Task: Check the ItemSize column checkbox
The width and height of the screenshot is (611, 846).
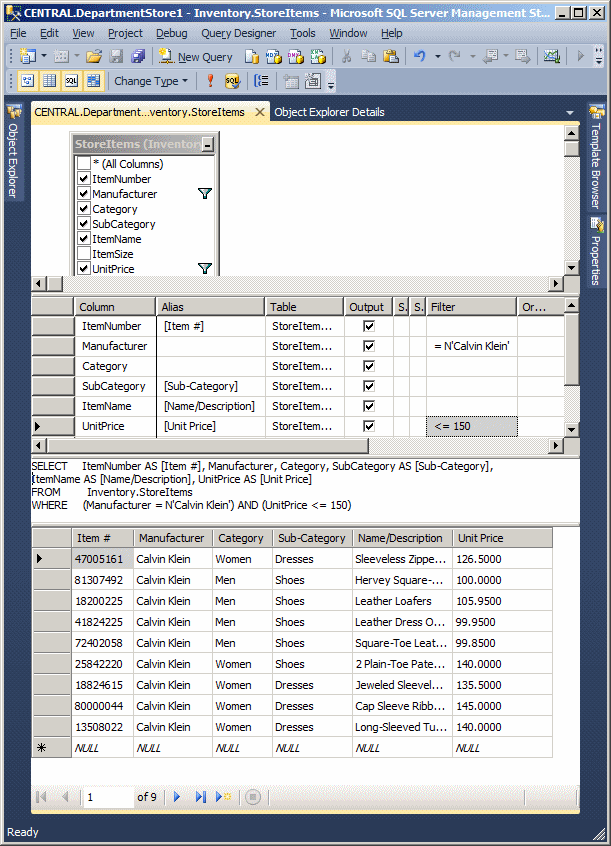Action: coord(84,253)
